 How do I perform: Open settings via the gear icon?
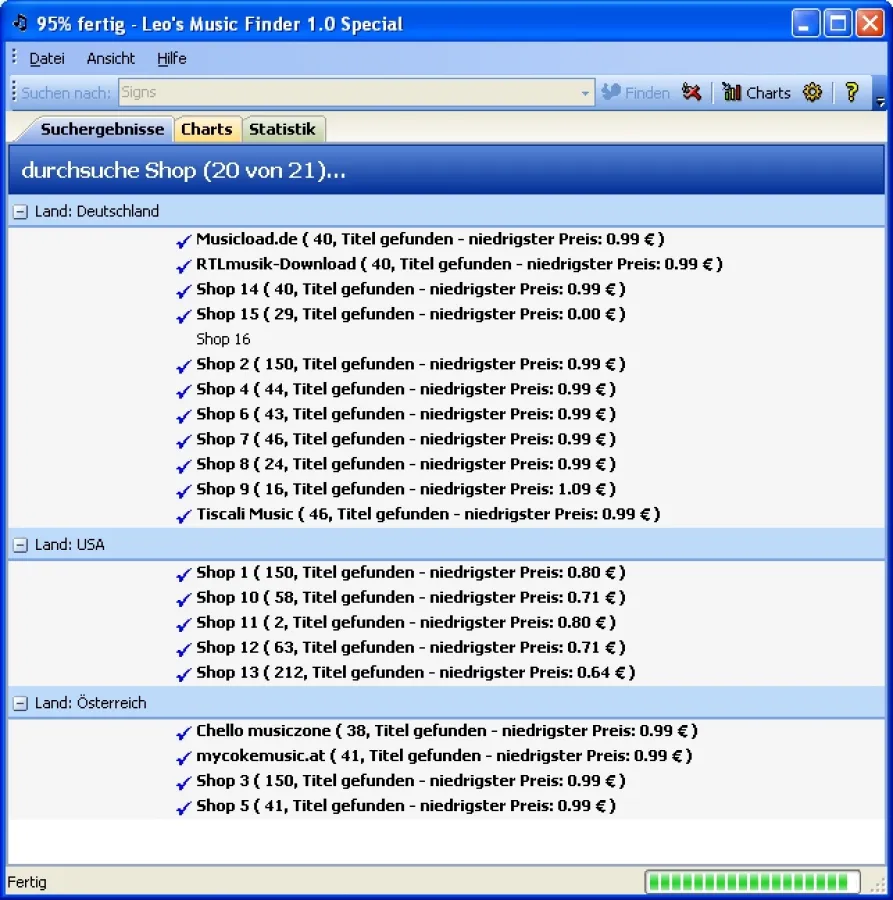(812, 93)
